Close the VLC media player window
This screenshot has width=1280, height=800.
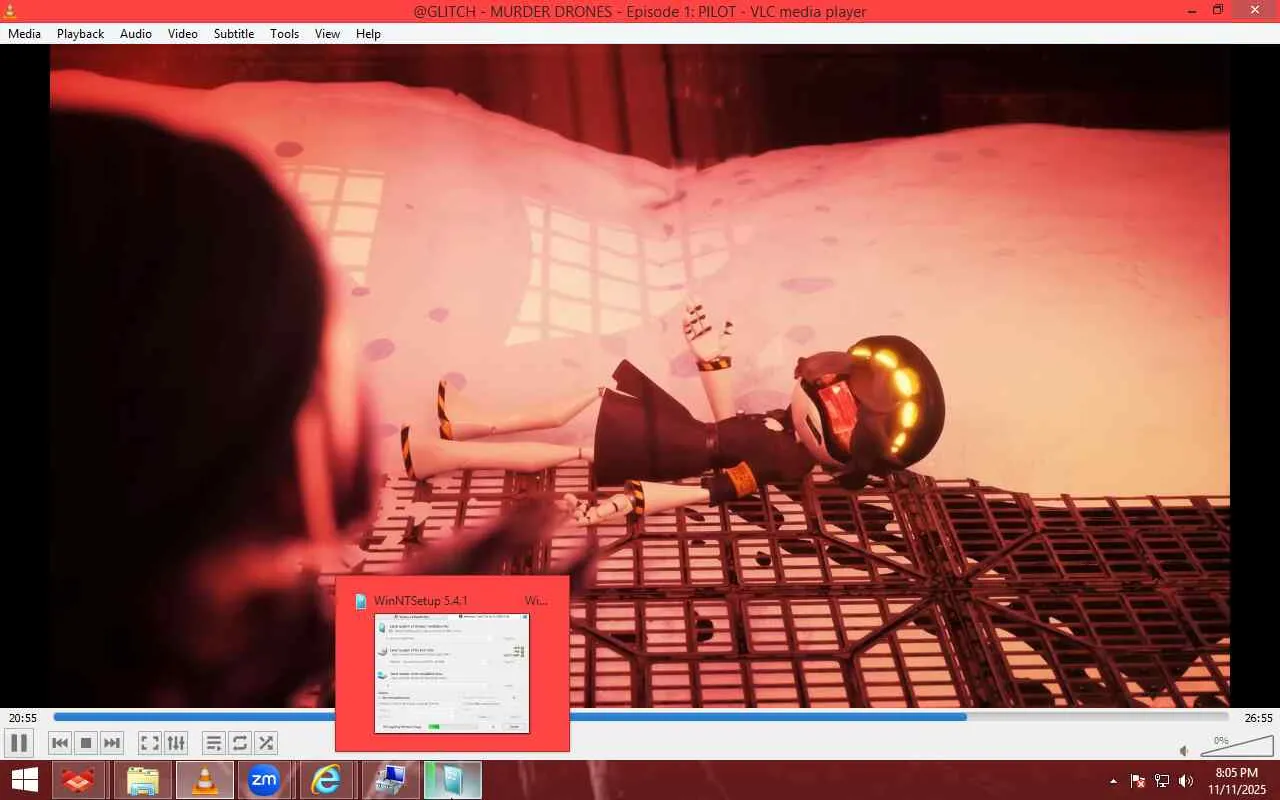click(x=1256, y=10)
